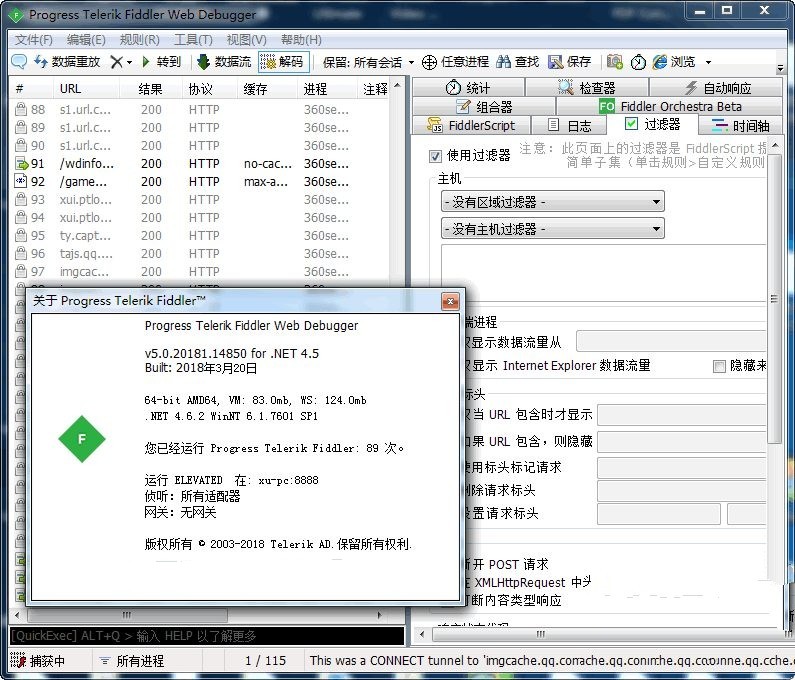Screen dimensions: 795x680
Task: Sort sessions by URL column header
Action: coord(86,89)
